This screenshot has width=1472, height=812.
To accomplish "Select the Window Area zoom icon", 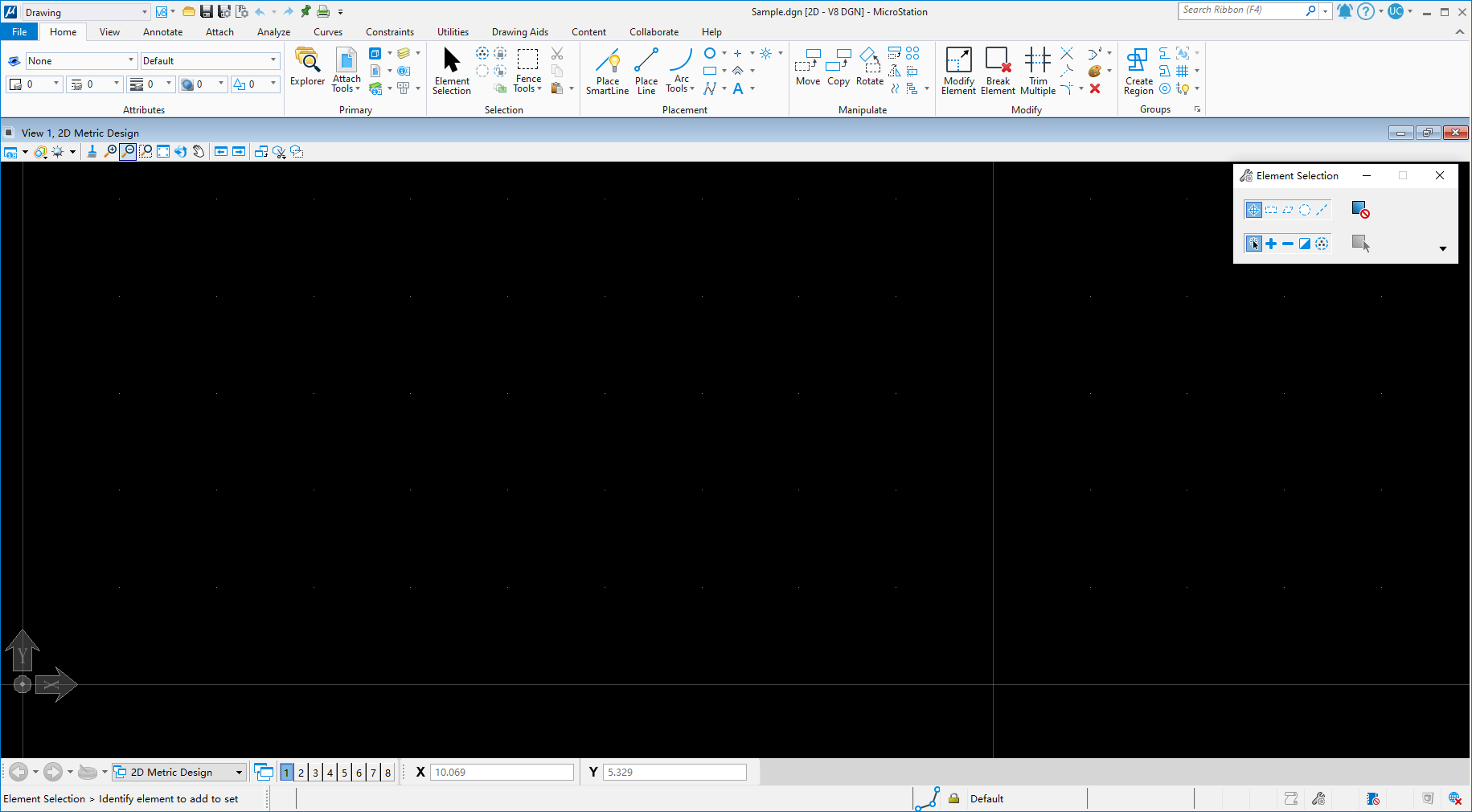I will point(146,151).
